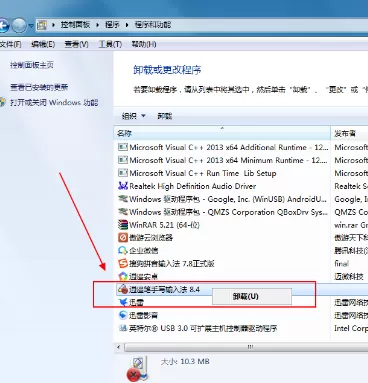This screenshot has height=383, width=368.
Task: Sort list by 名称 column header
Action: pyautogui.click(x=222, y=133)
